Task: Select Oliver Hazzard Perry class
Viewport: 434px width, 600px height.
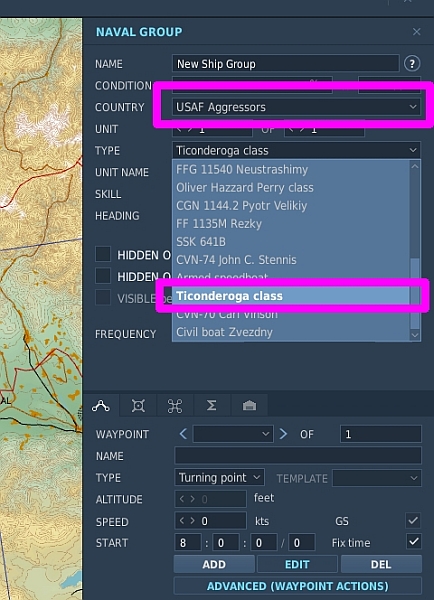Action: 291,188
